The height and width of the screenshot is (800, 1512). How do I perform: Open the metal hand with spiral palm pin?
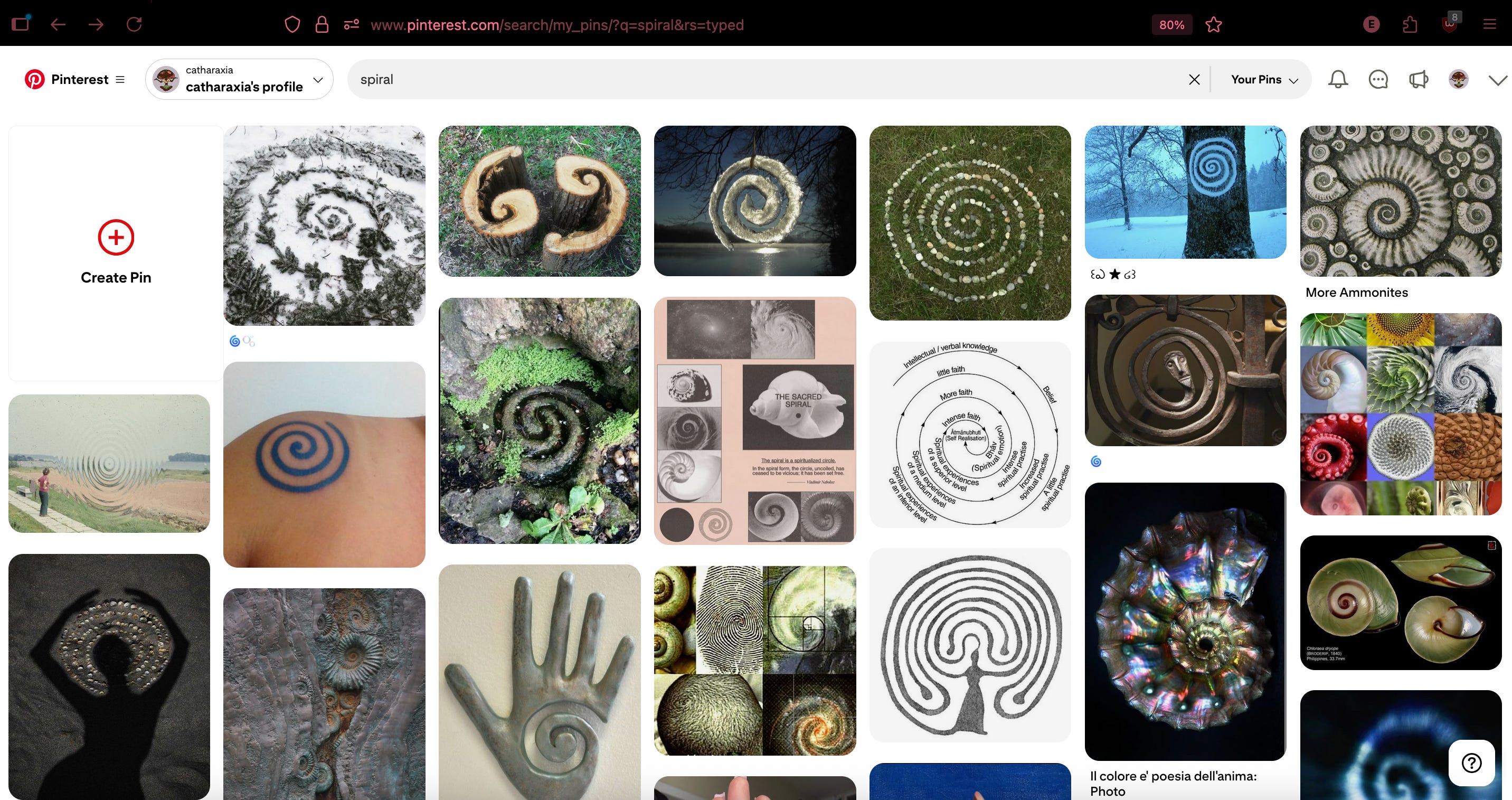540,682
